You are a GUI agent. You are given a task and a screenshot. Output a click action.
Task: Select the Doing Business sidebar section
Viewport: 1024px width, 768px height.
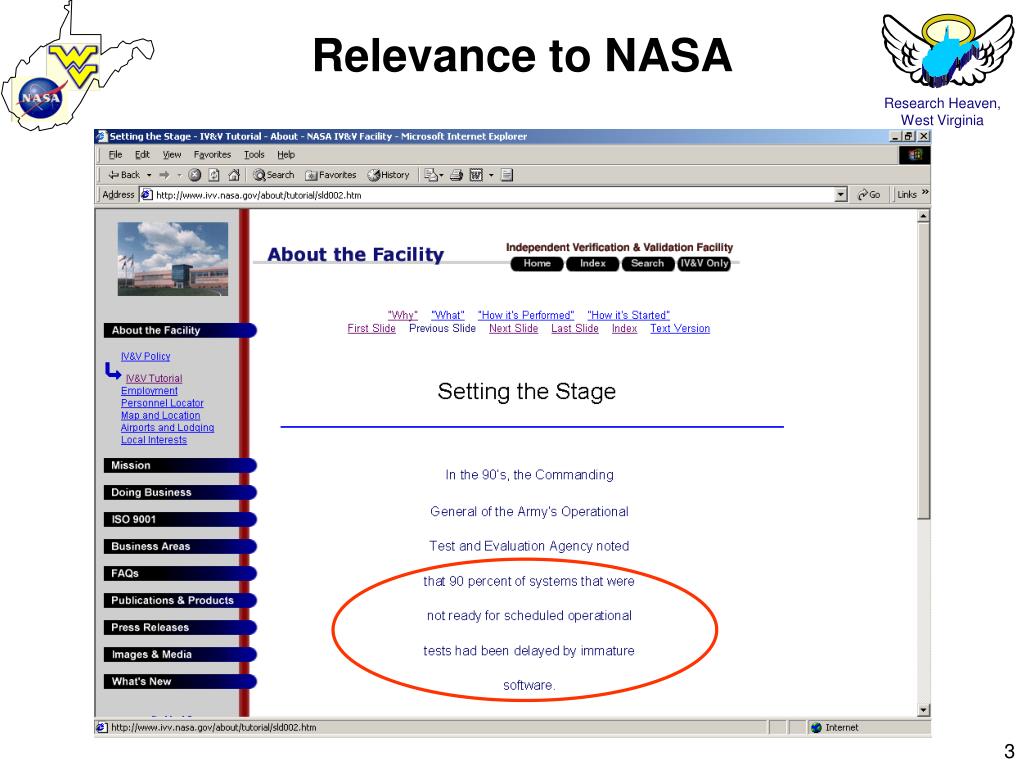click(x=180, y=492)
